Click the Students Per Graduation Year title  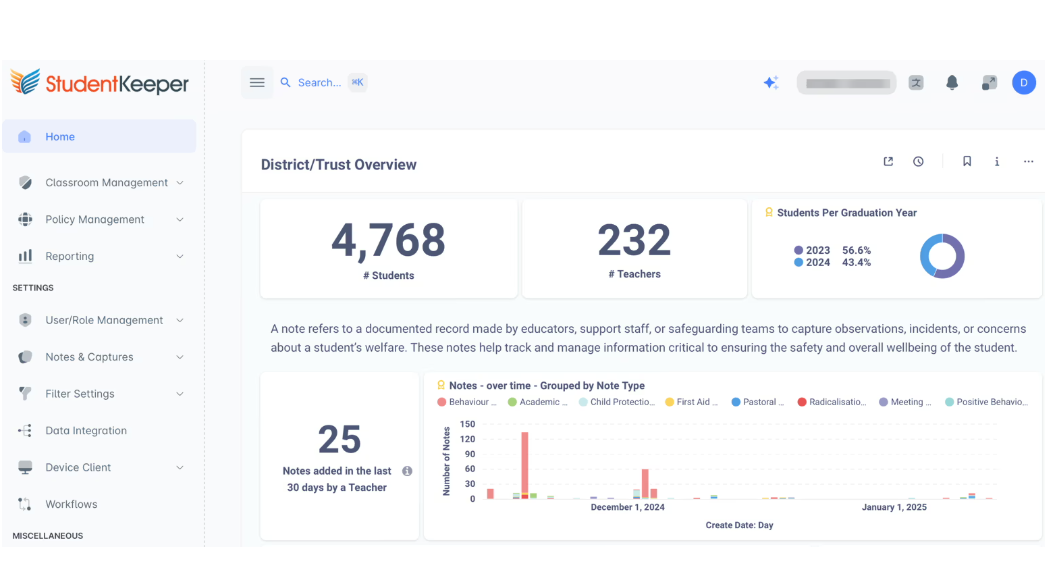(846, 213)
